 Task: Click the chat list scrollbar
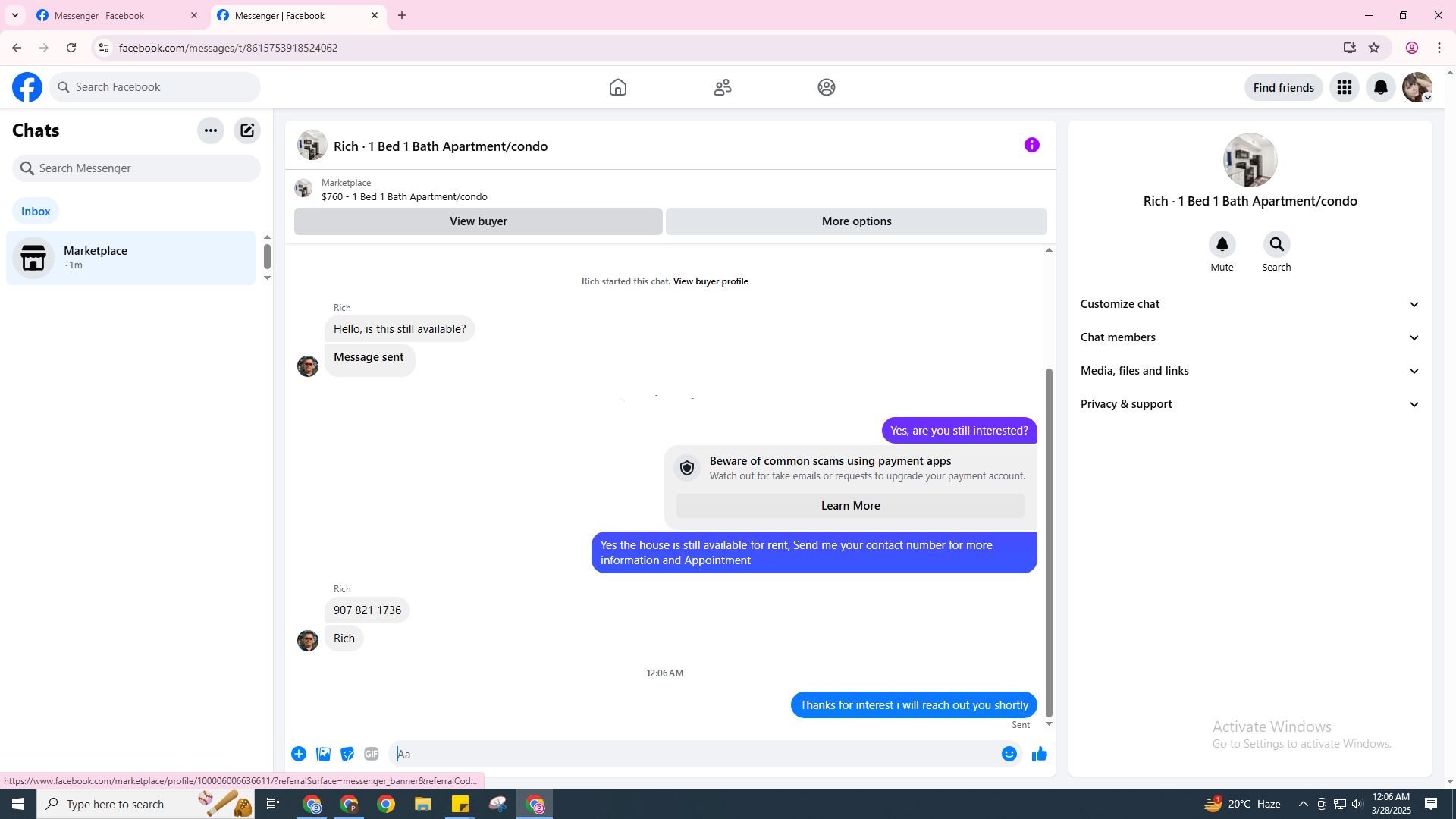pyautogui.click(x=267, y=256)
